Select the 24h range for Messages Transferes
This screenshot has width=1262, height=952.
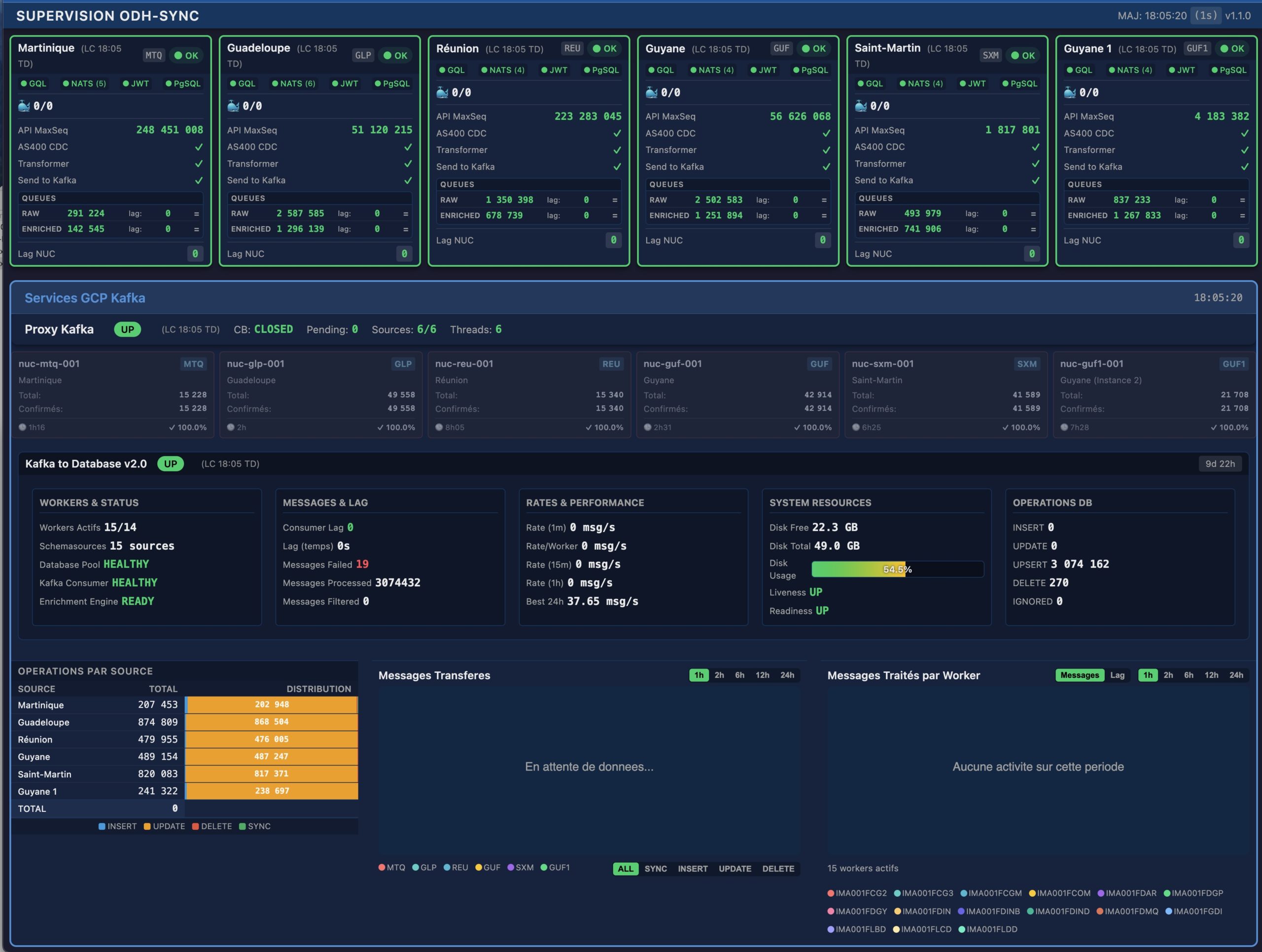pos(787,675)
